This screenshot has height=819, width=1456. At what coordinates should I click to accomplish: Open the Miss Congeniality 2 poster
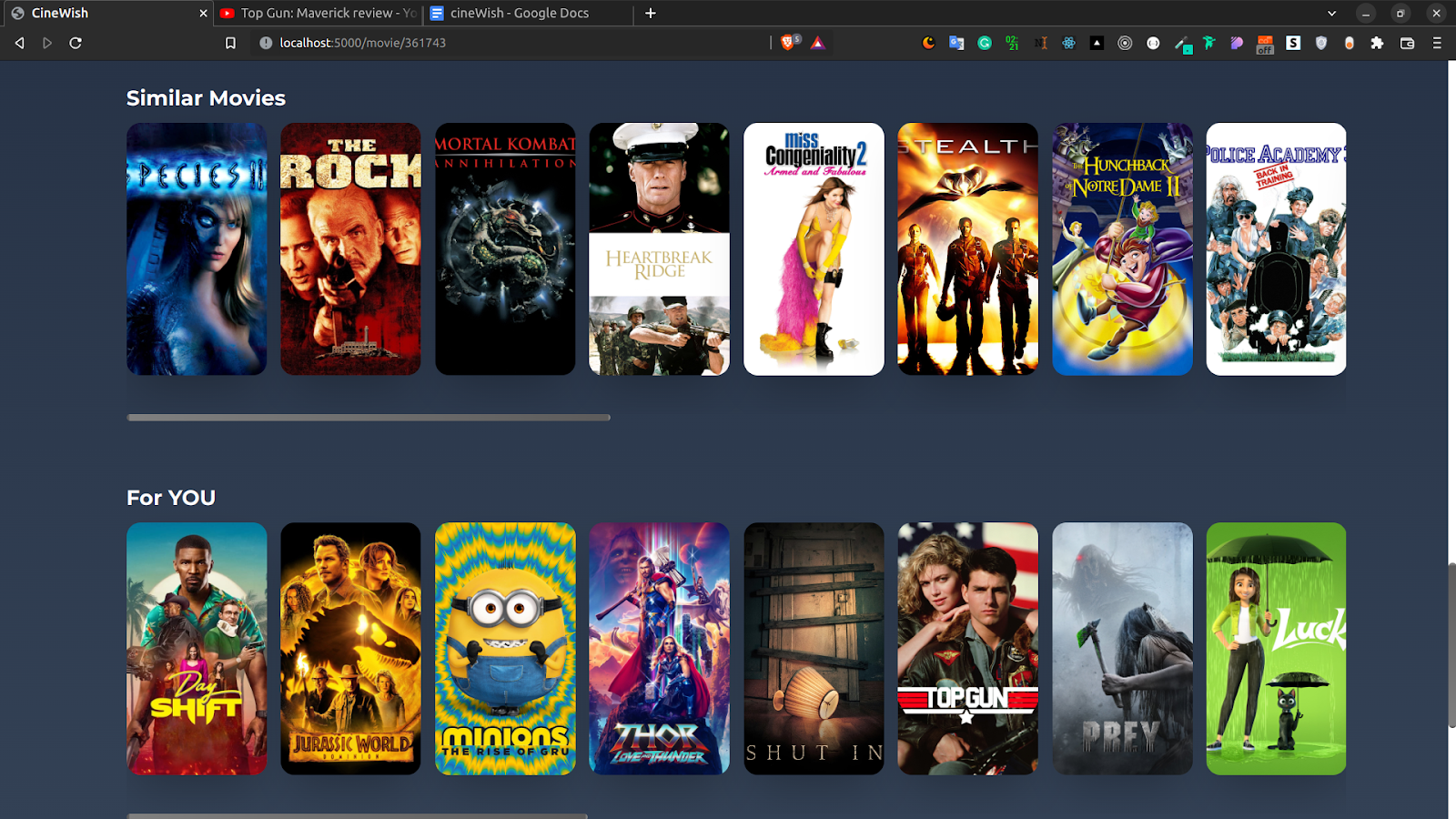click(x=814, y=249)
